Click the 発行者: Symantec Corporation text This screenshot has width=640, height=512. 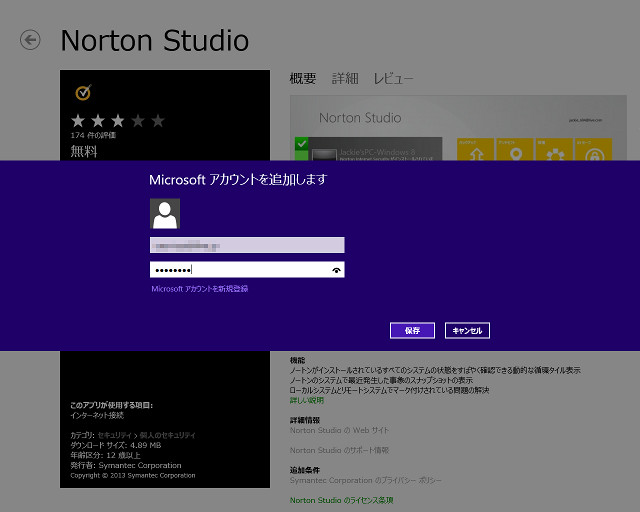[x=126, y=465]
